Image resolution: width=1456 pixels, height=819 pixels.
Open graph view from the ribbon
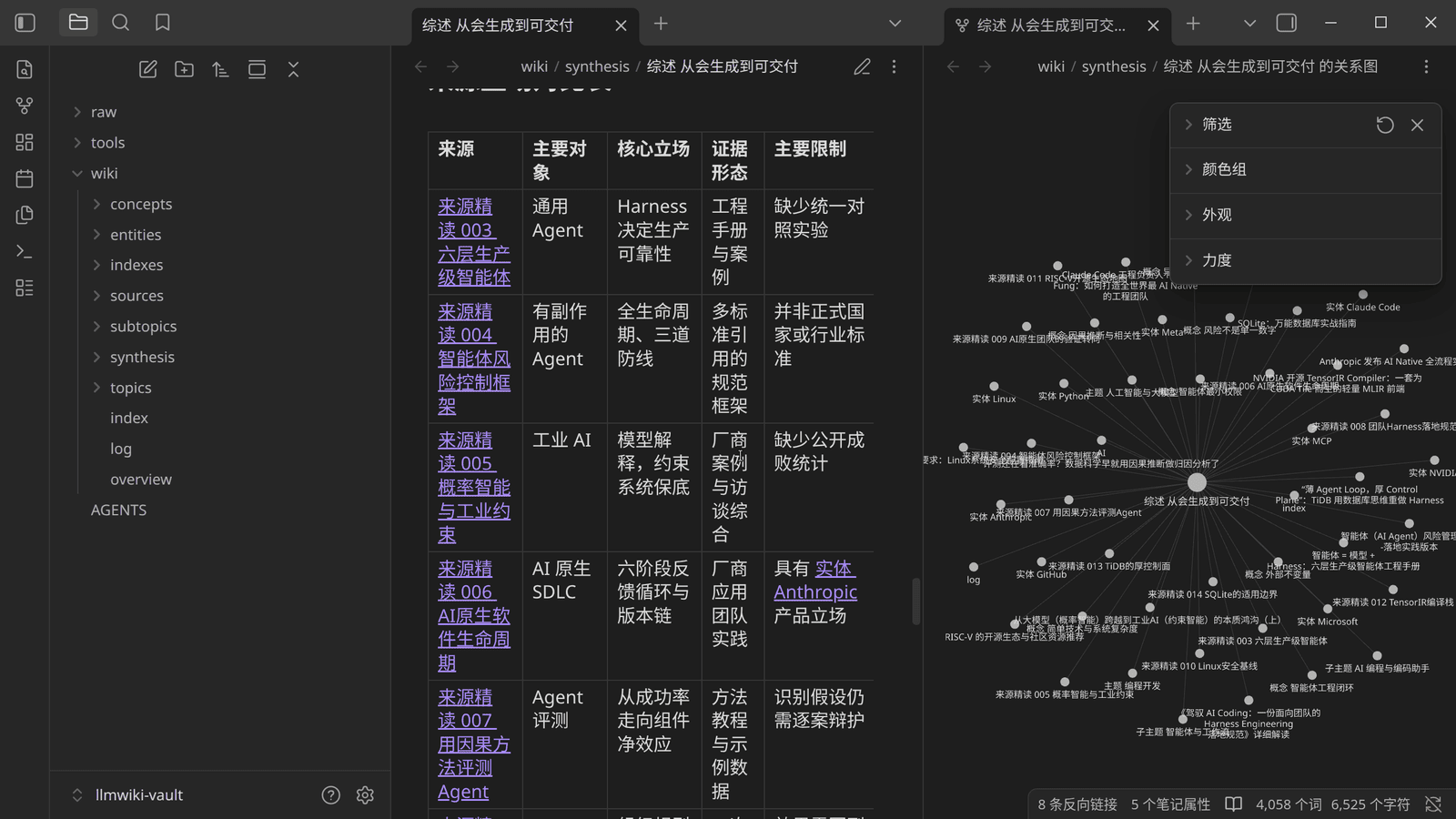point(25,106)
